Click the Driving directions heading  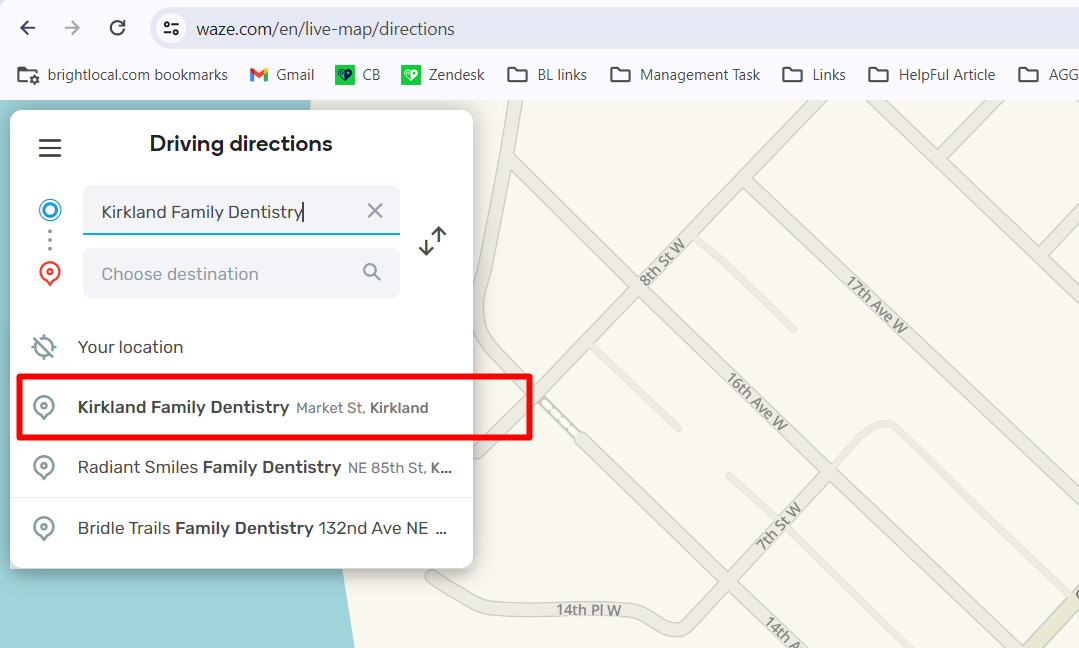click(241, 144)
